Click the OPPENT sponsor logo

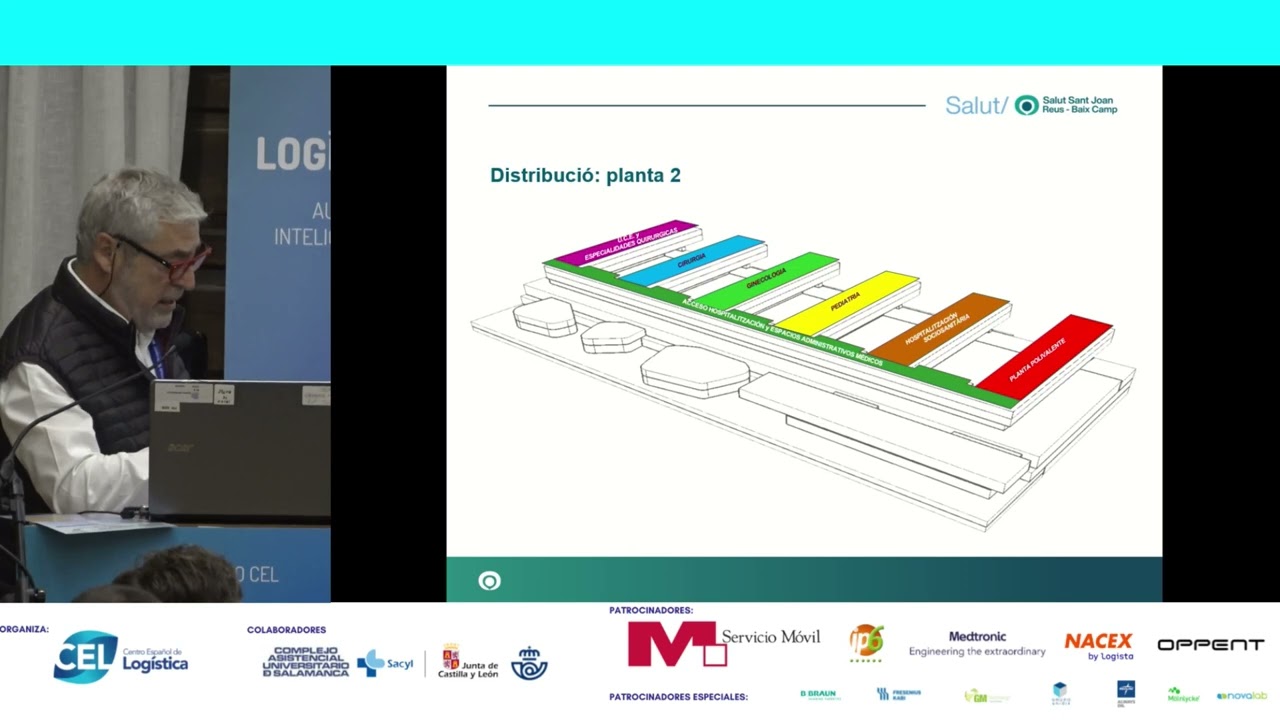coord(1211,645)
